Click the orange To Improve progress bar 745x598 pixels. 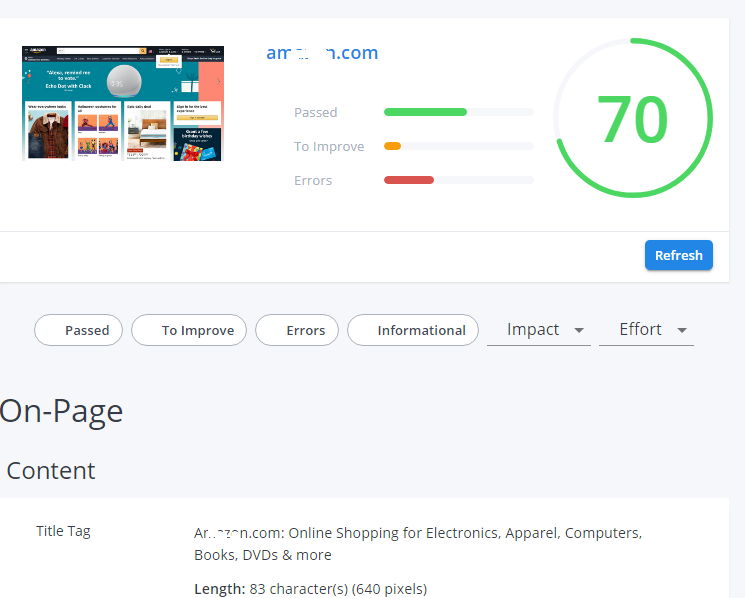pos(459,146)
